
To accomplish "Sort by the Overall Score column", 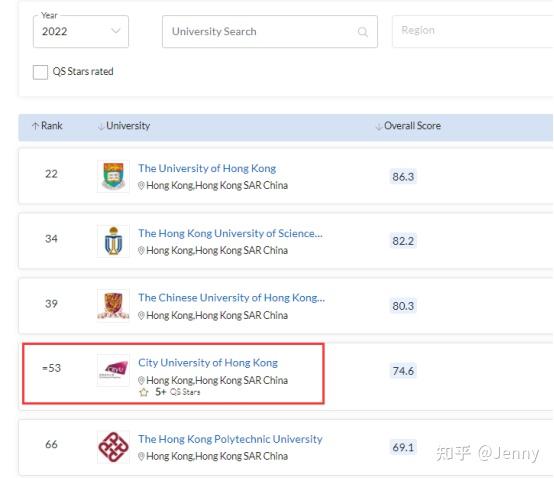I will 408,126.
